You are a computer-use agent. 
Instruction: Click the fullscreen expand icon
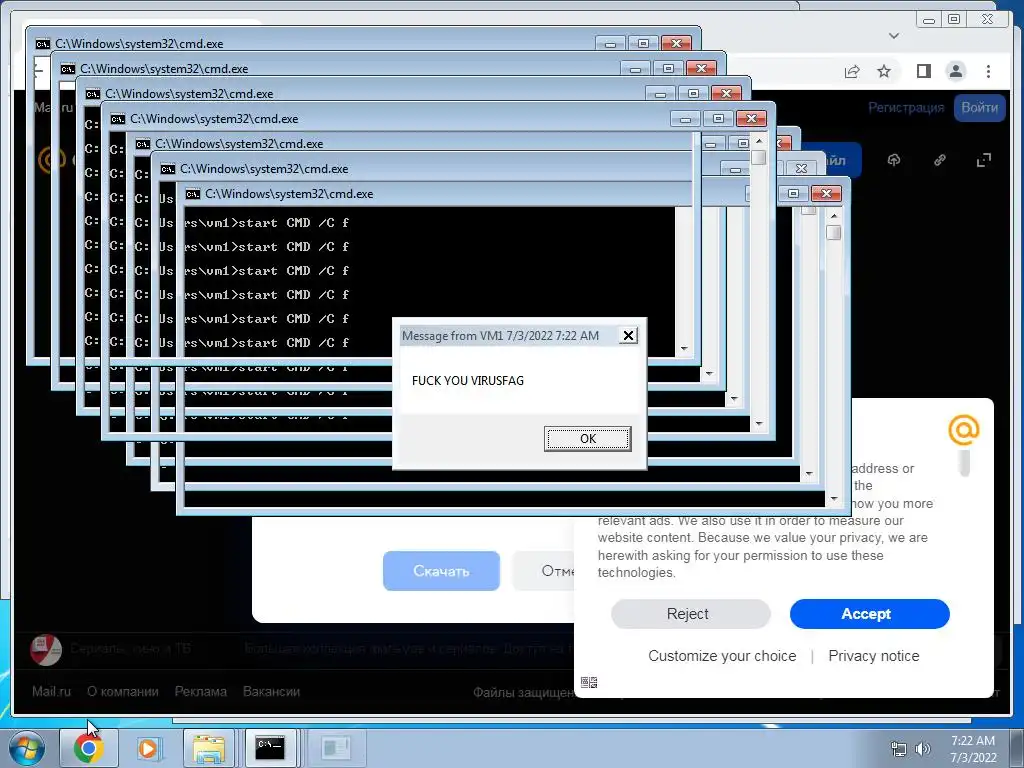(984, 160)
